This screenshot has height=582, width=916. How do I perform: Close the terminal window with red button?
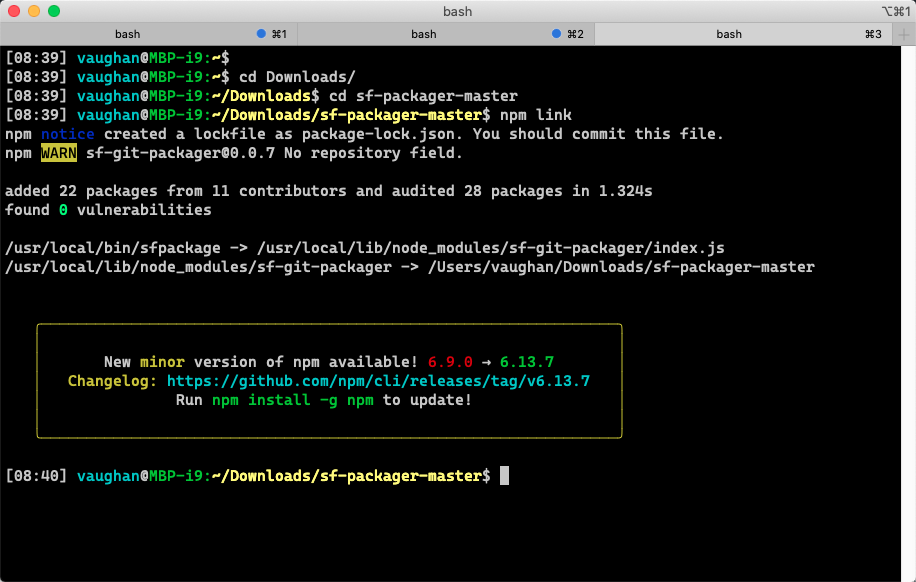14,11
